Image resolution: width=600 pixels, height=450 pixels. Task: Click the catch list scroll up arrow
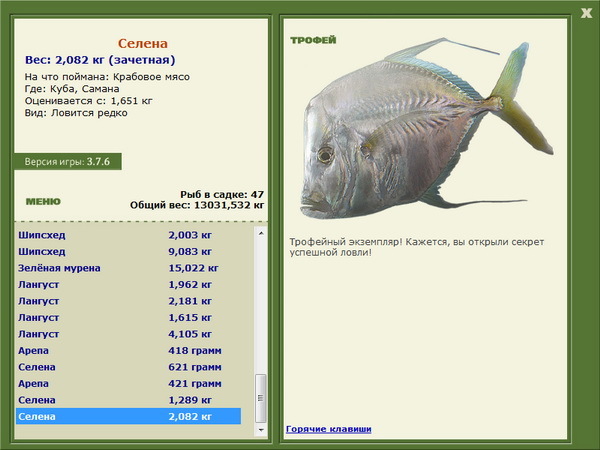coord(261,233)
